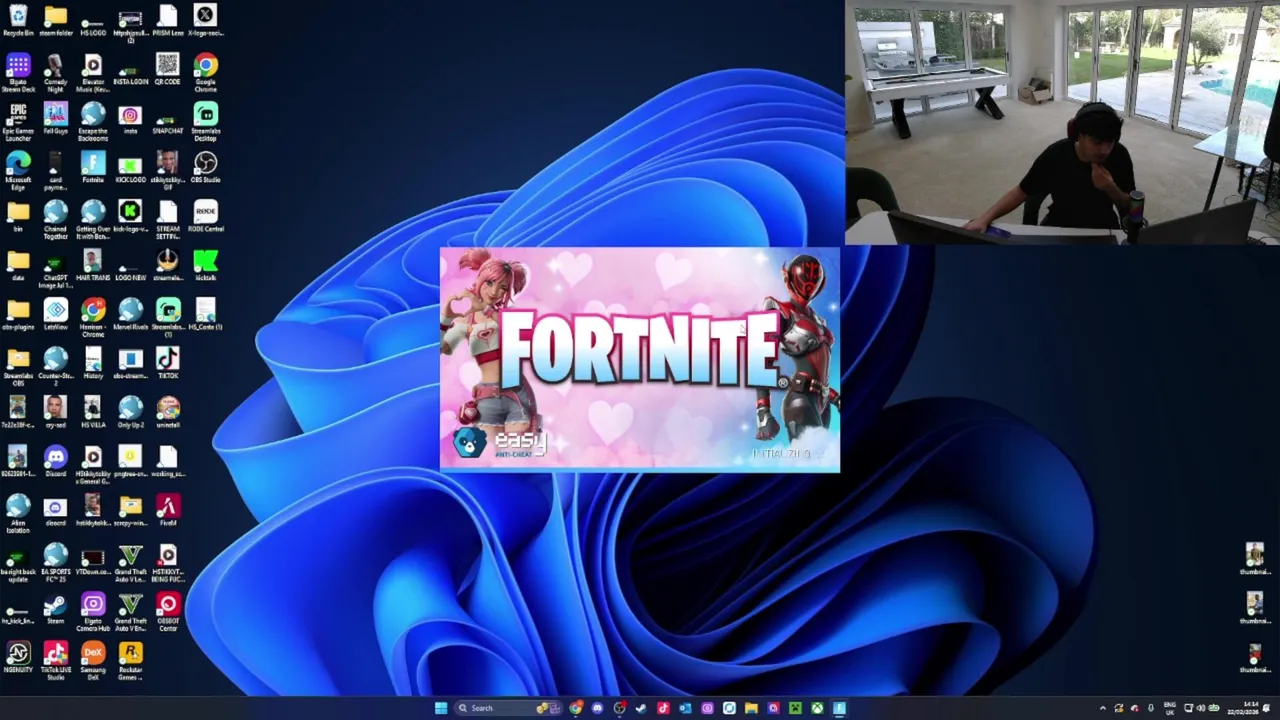Open the HS VILLA image file
Viewport: 1280px width, 720px height.
pyautogui.click(x=93, y=412)
